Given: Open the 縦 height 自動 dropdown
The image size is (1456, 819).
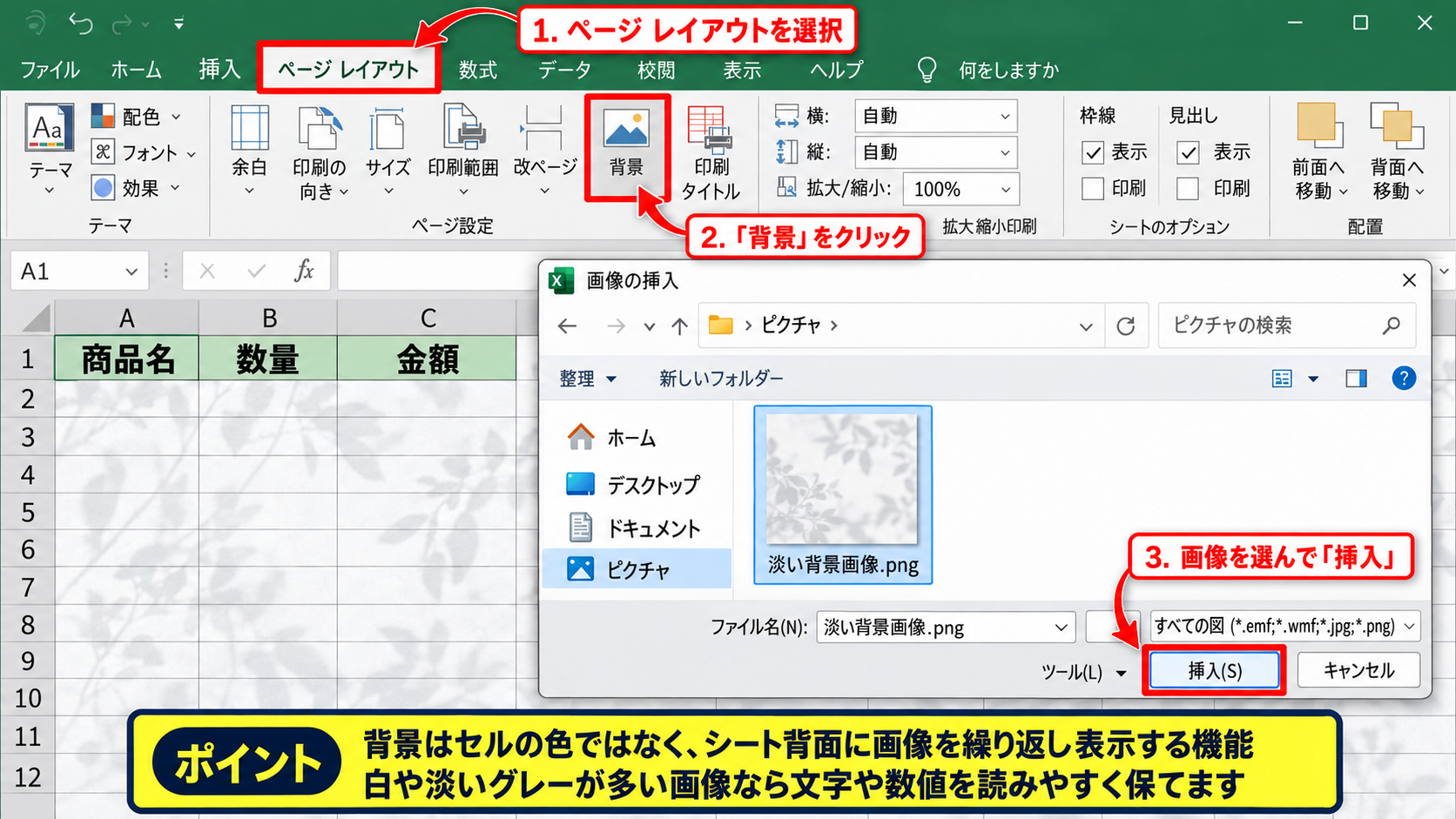Looking at the screenshot, I should [936, 152].
